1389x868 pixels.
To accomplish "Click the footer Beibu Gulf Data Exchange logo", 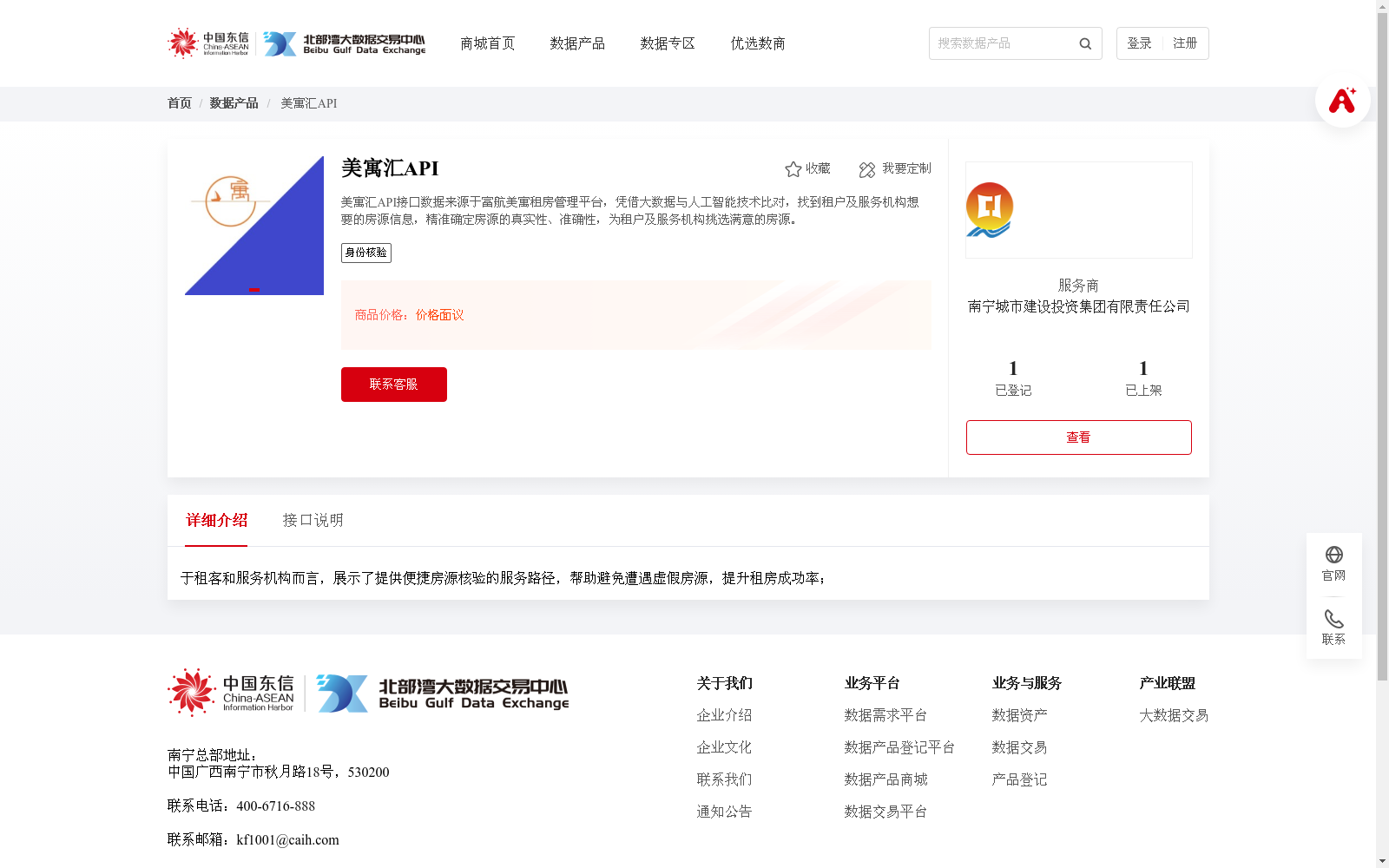I will [x=443, y=694].
